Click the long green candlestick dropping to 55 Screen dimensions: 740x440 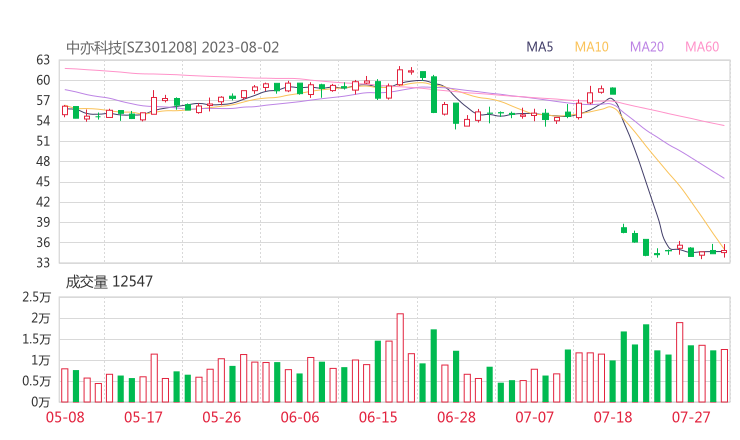[434, 94]
